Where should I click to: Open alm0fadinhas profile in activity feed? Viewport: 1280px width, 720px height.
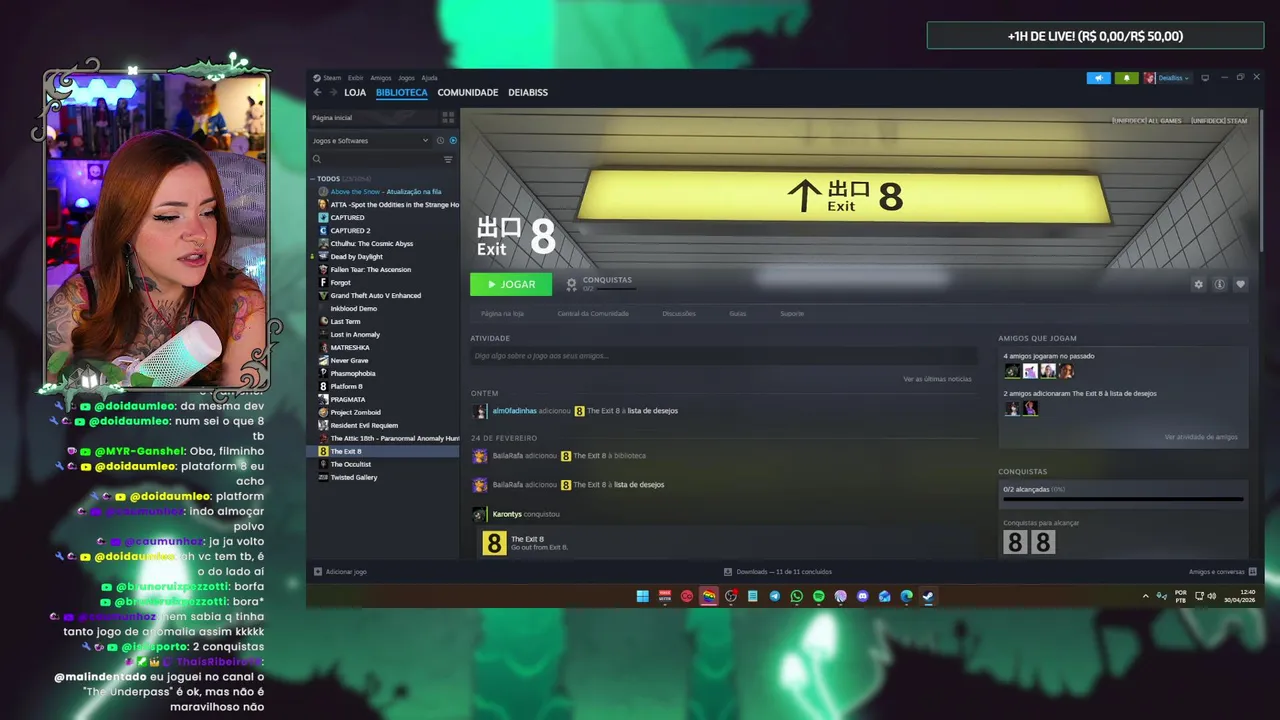515,411
